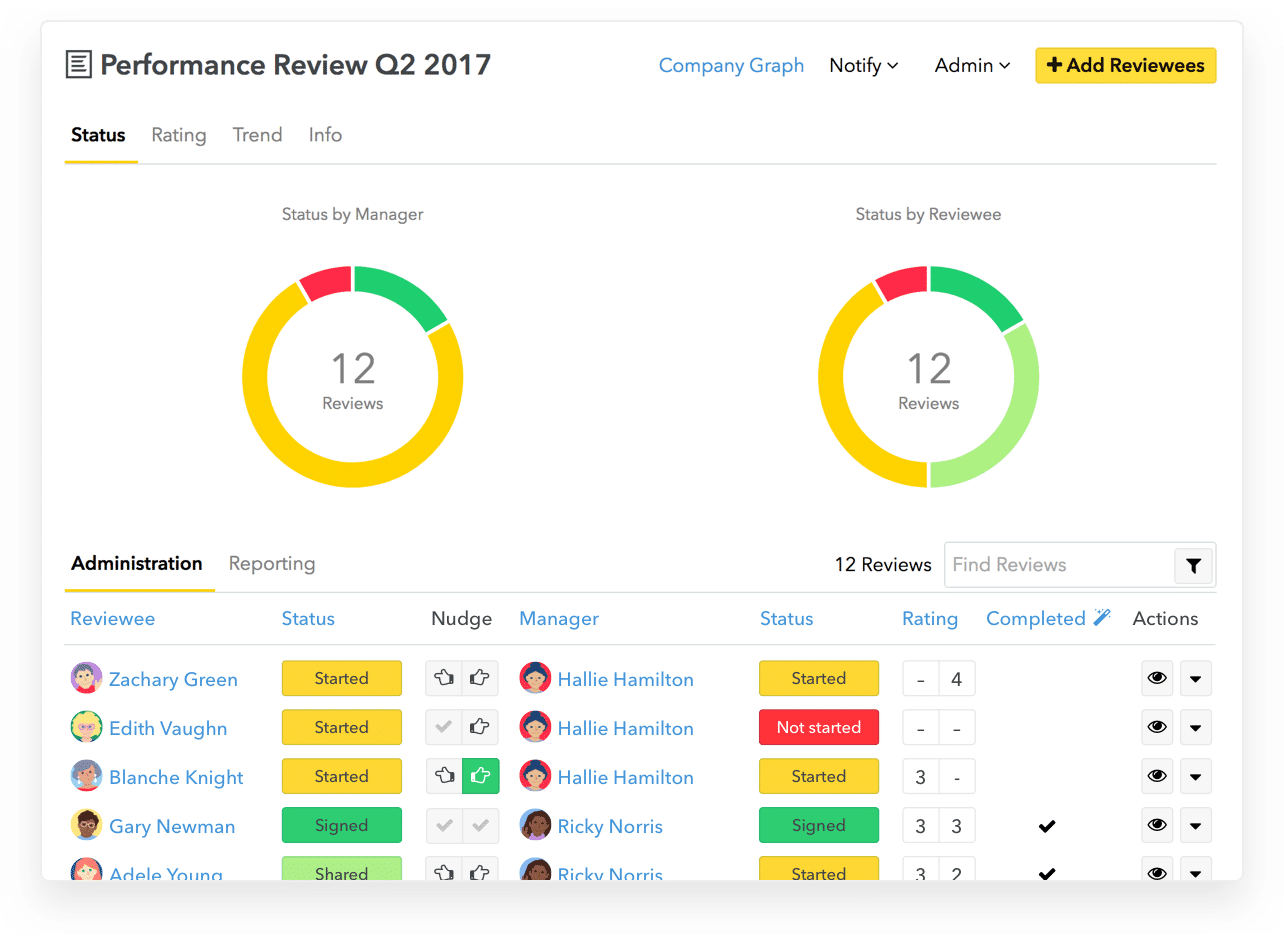Viewport: 1284px width, 942px height.
Task: Open the Notify dropdown
Action: (x=863, y=65)
